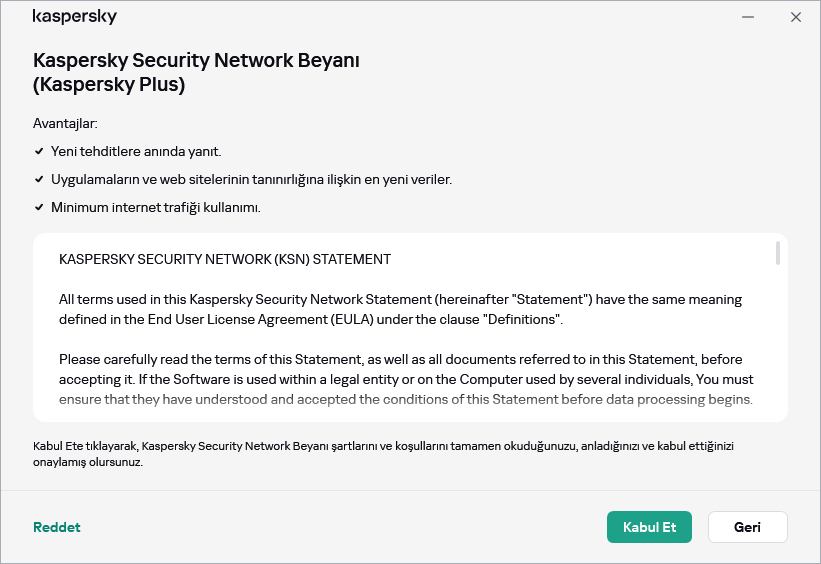
Task: Click checkmark beside "Yeni tehditlere anında yanıt"
Action: 39,152
